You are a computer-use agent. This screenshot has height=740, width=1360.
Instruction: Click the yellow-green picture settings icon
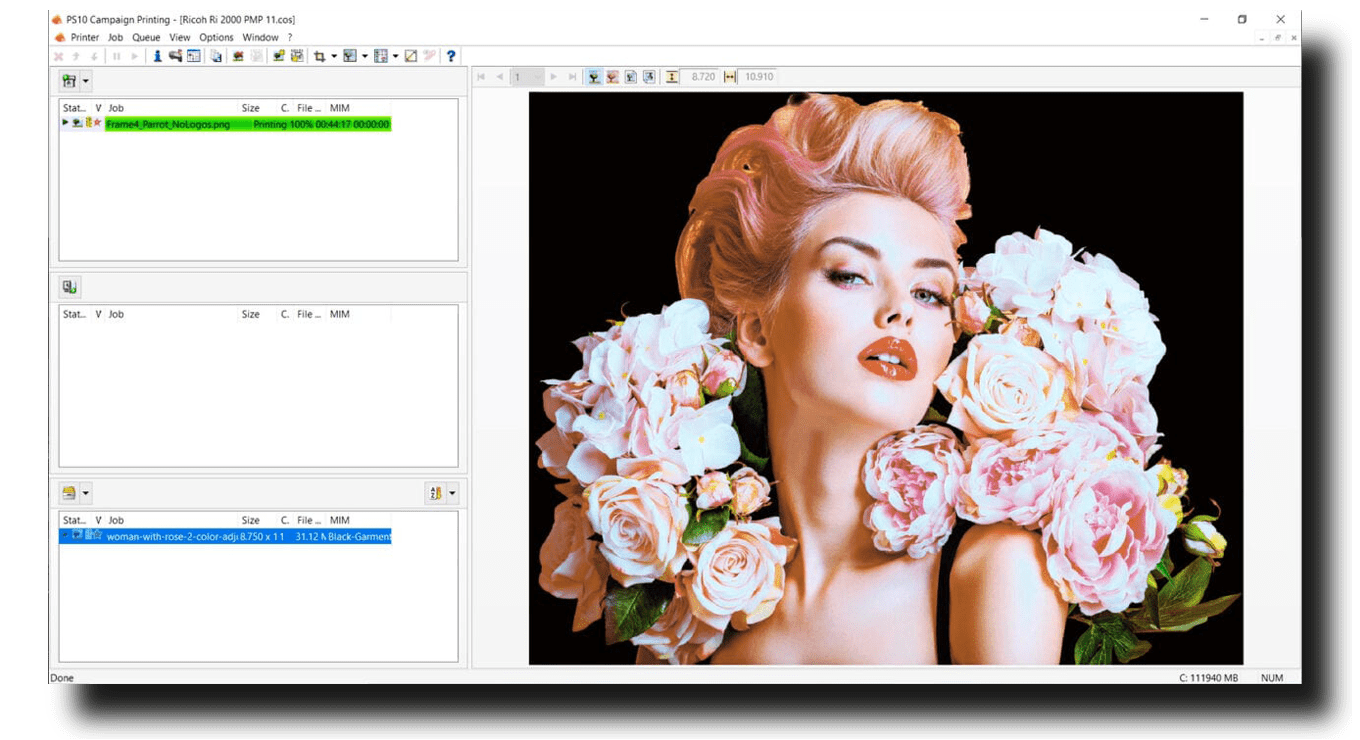coord(279,57)
